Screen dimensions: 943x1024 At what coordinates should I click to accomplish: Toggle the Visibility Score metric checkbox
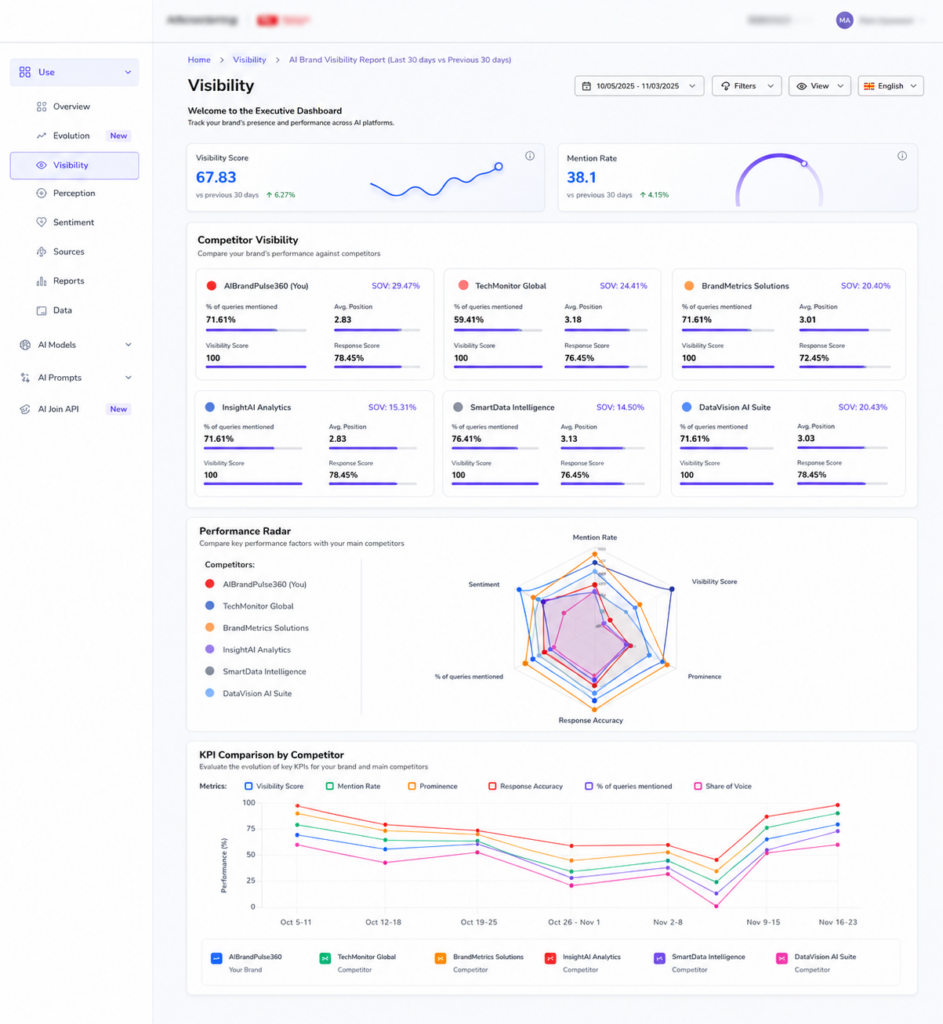click(248, 786)
